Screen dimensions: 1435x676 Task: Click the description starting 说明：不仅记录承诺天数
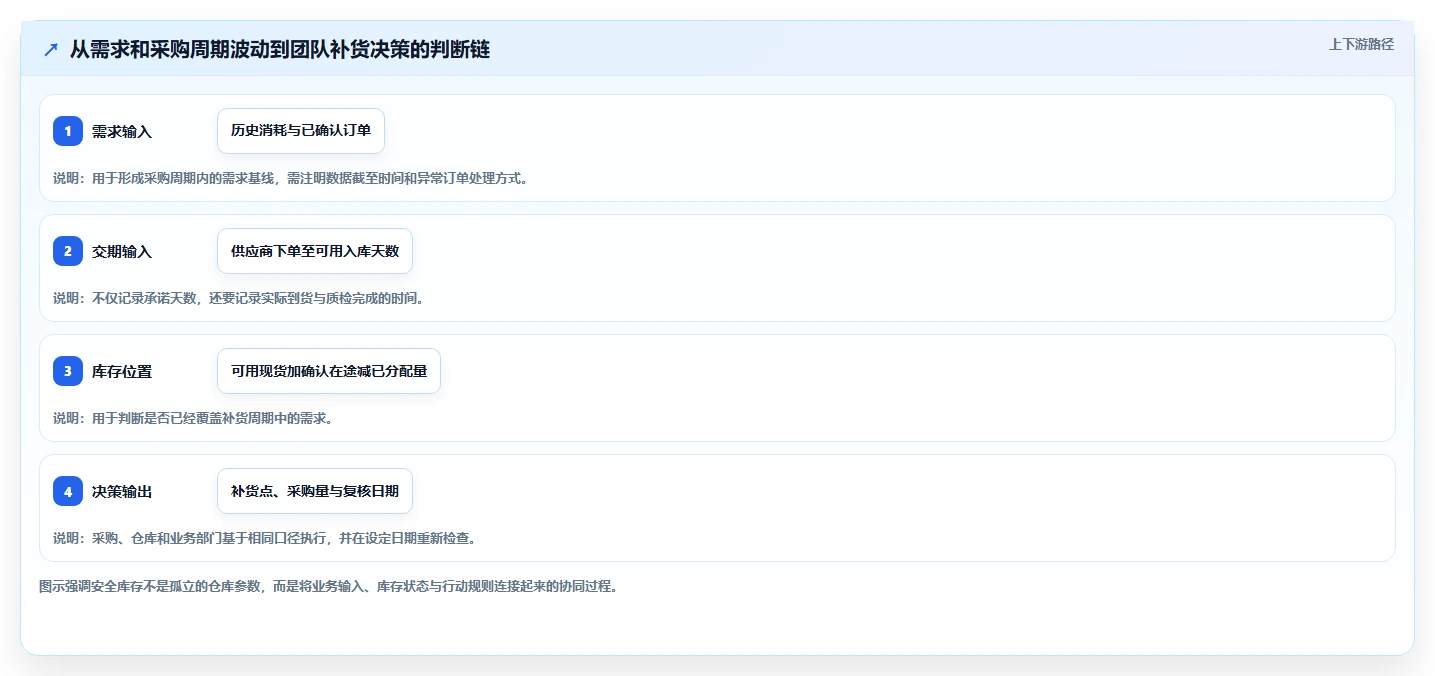(239, 298)
